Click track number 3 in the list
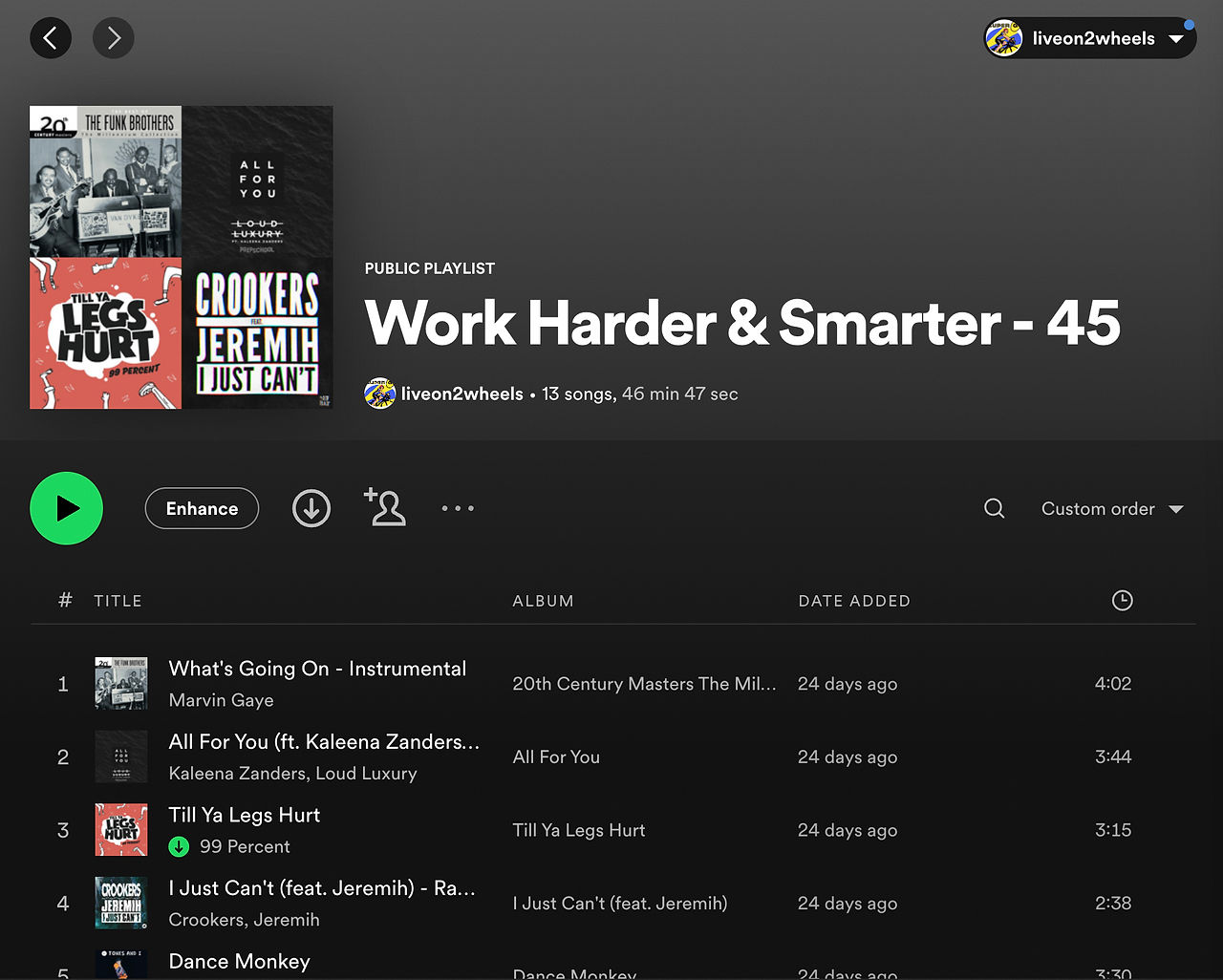 click(x=63, y=830)
